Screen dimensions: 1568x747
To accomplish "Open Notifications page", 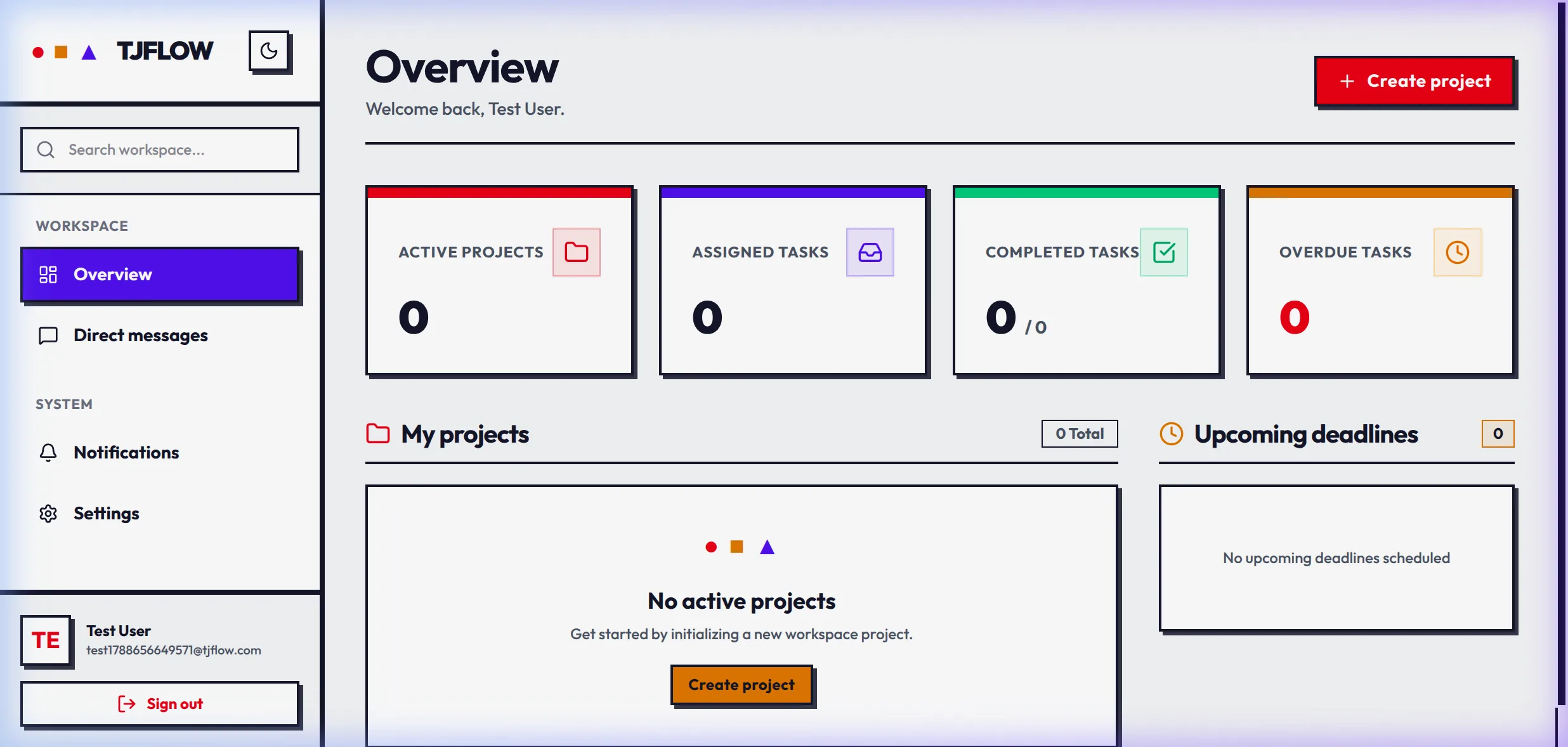I will (x=160, y=452).
